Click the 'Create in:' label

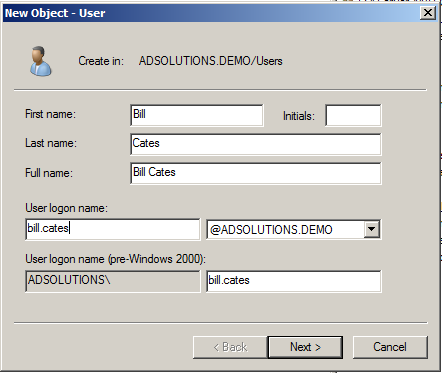pos(101,61)
